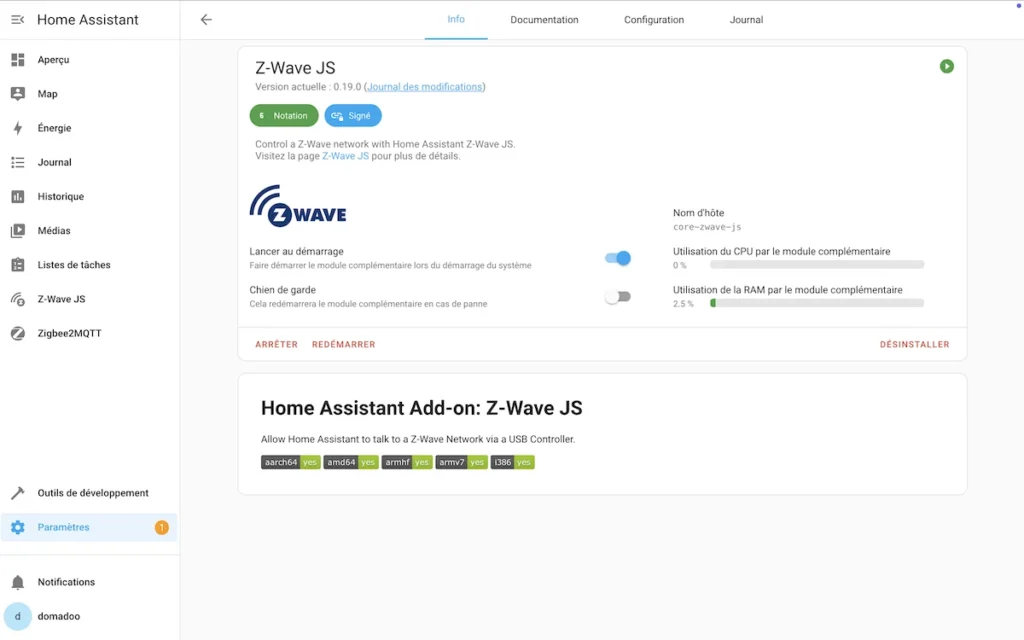Open the Configuration tab
This screenshot has width=1024, height=640.
point(654,20)
